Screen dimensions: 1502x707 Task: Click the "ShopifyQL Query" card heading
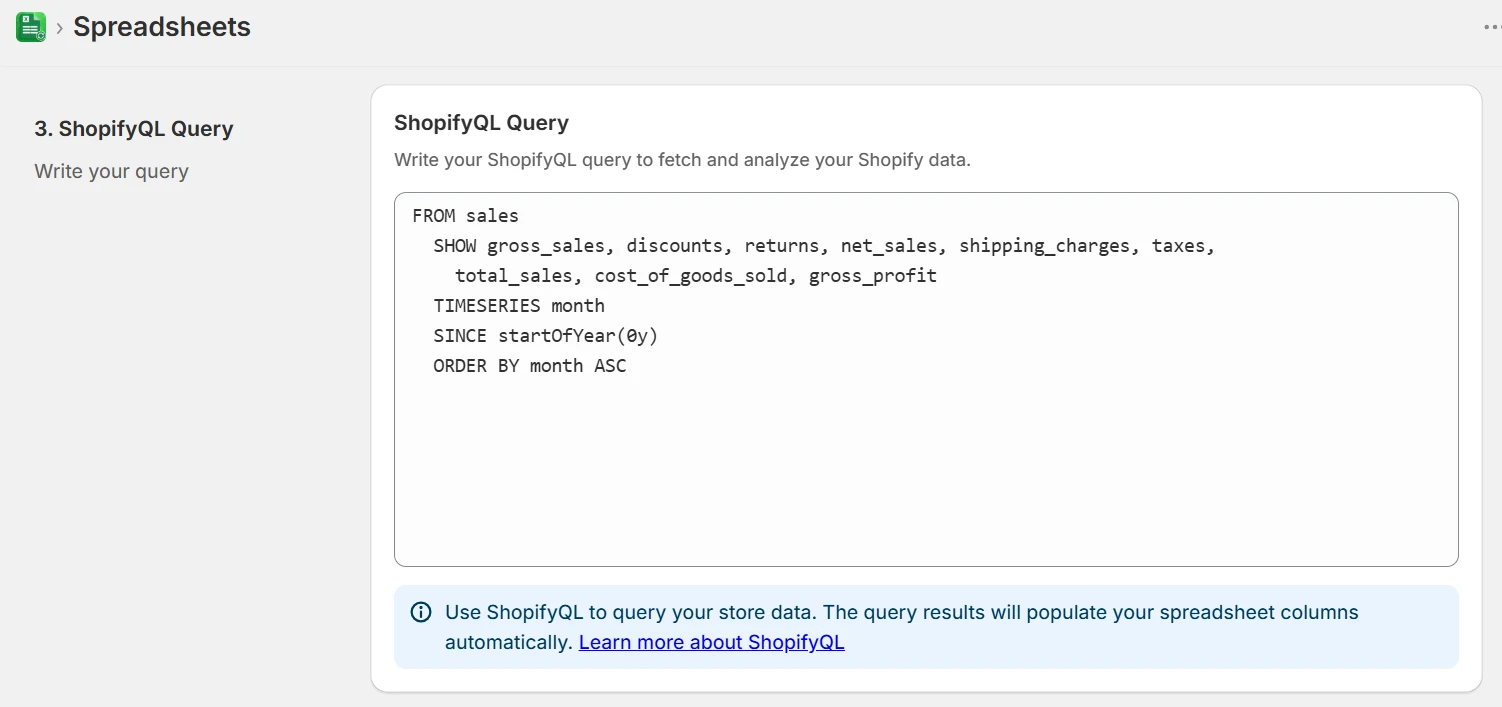pos(481,123)
